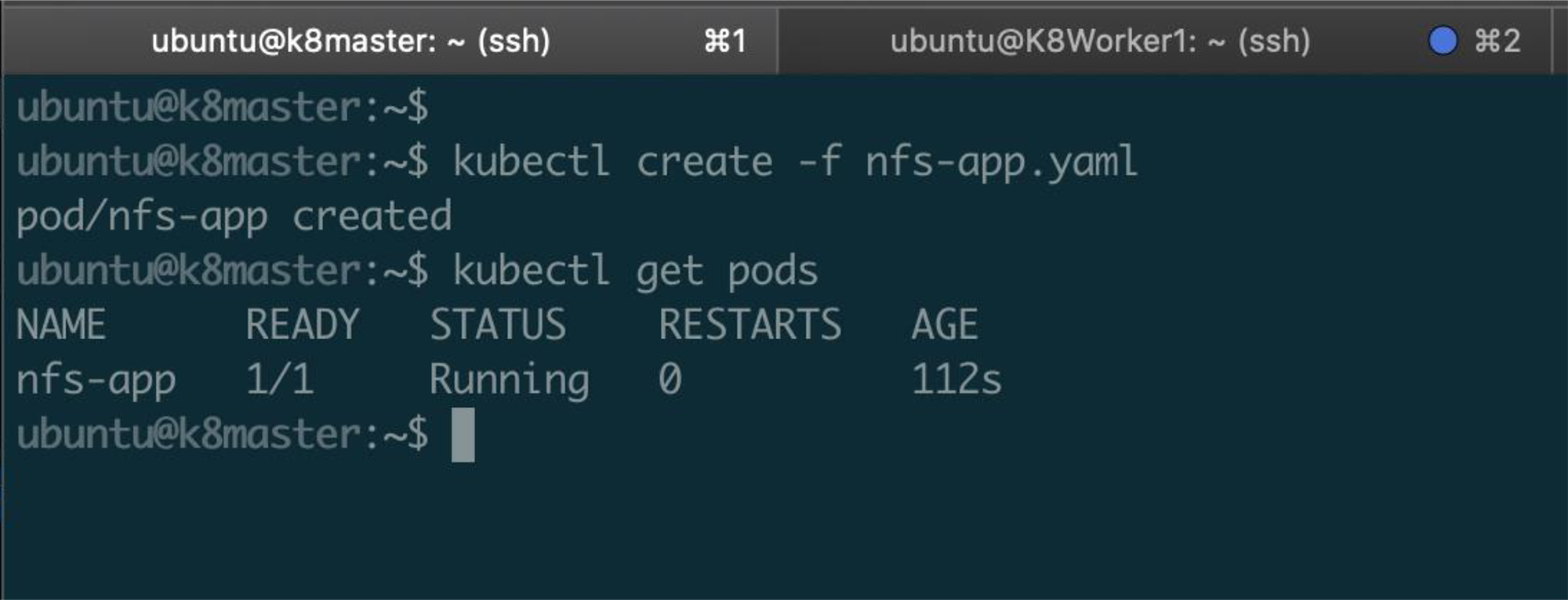The image size is (1568, 600).
Task: Click the 112s age value
Action: [x=956, y=380]
